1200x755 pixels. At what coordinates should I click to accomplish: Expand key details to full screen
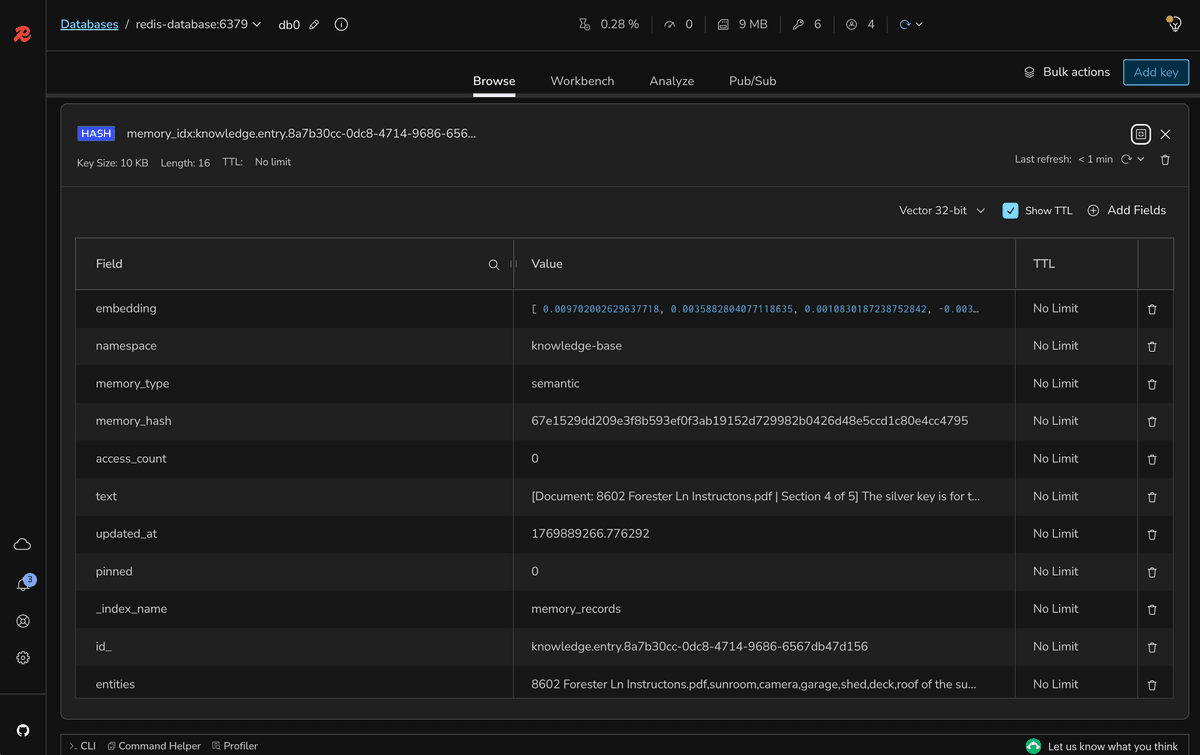[1140, 133]
